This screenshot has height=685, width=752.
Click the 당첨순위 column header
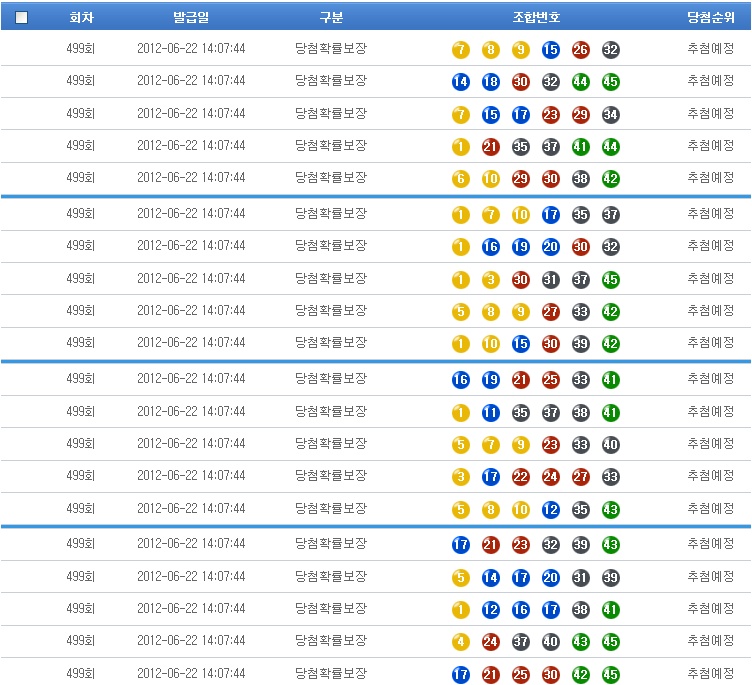pos(710,17)
